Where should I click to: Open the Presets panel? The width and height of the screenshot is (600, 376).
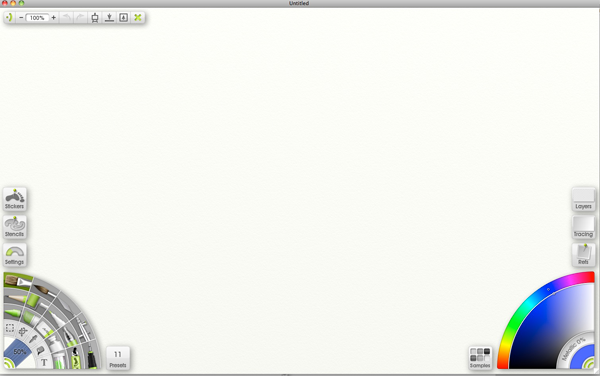pyautogui.click(x=118, y=358)
